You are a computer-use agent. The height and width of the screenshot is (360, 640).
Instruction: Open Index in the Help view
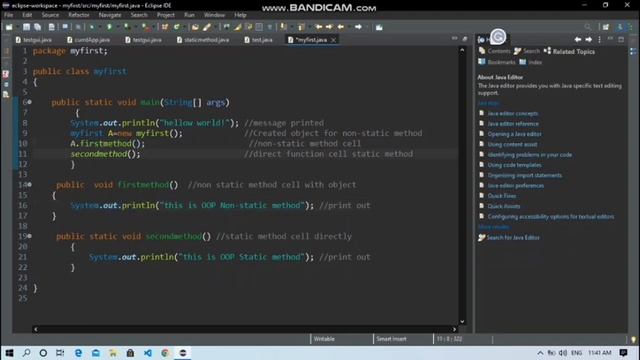pos(531,62)
